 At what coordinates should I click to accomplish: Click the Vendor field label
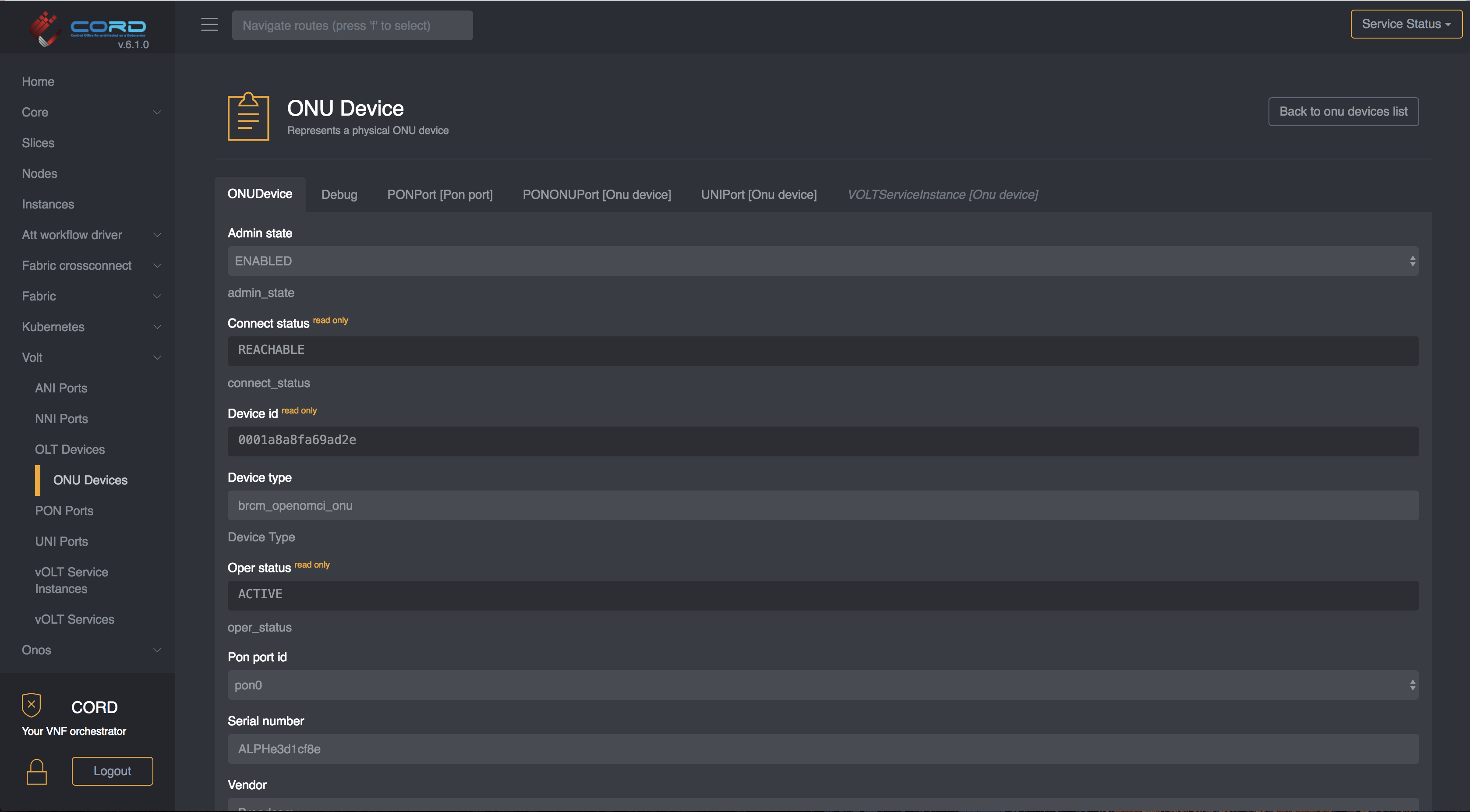tap(247, 784)
